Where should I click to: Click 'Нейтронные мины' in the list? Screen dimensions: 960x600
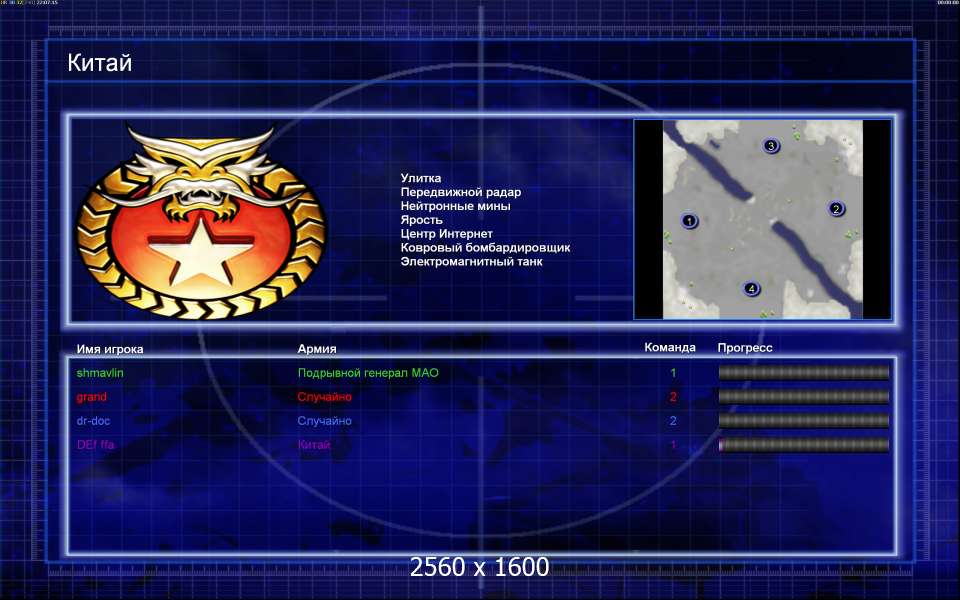click(x=455, y=206)
